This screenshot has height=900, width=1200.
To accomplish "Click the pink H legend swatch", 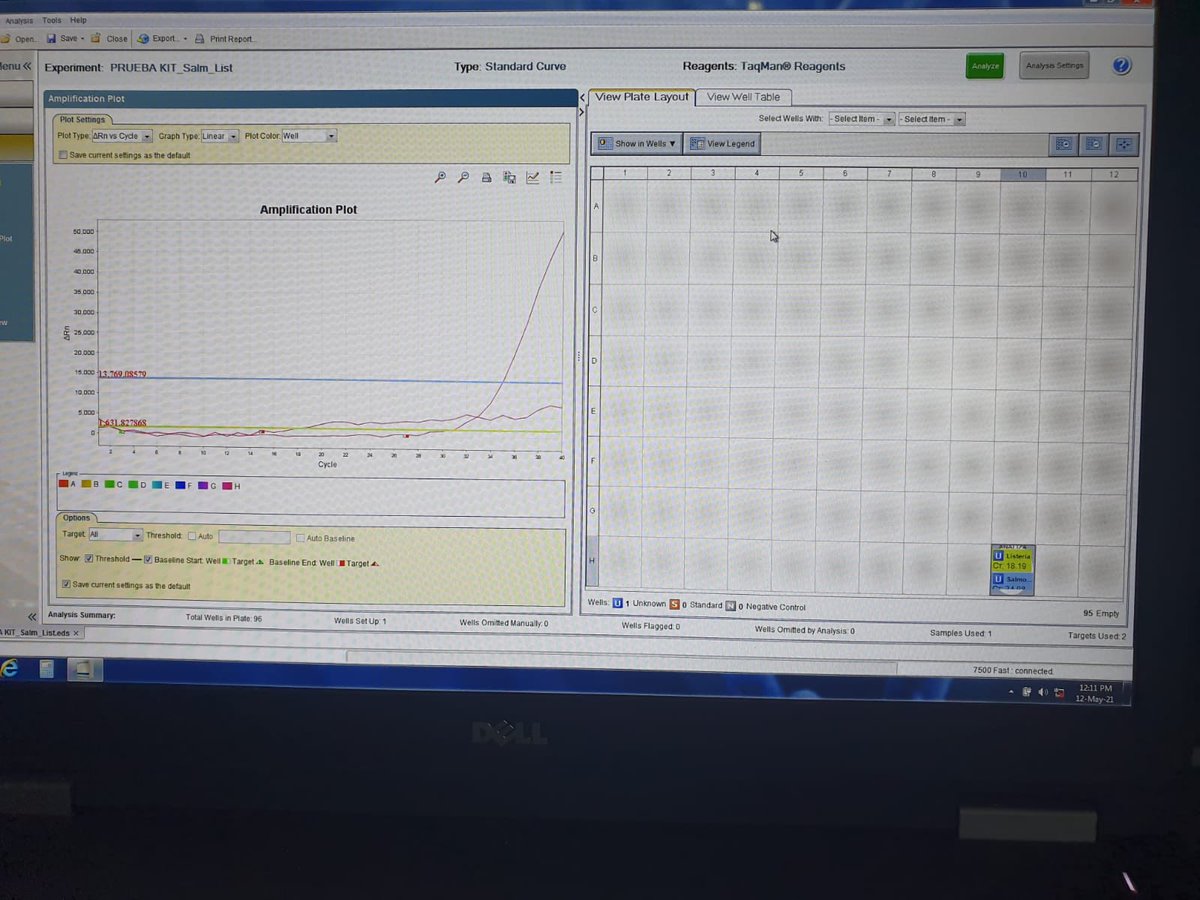I will 227,486.
